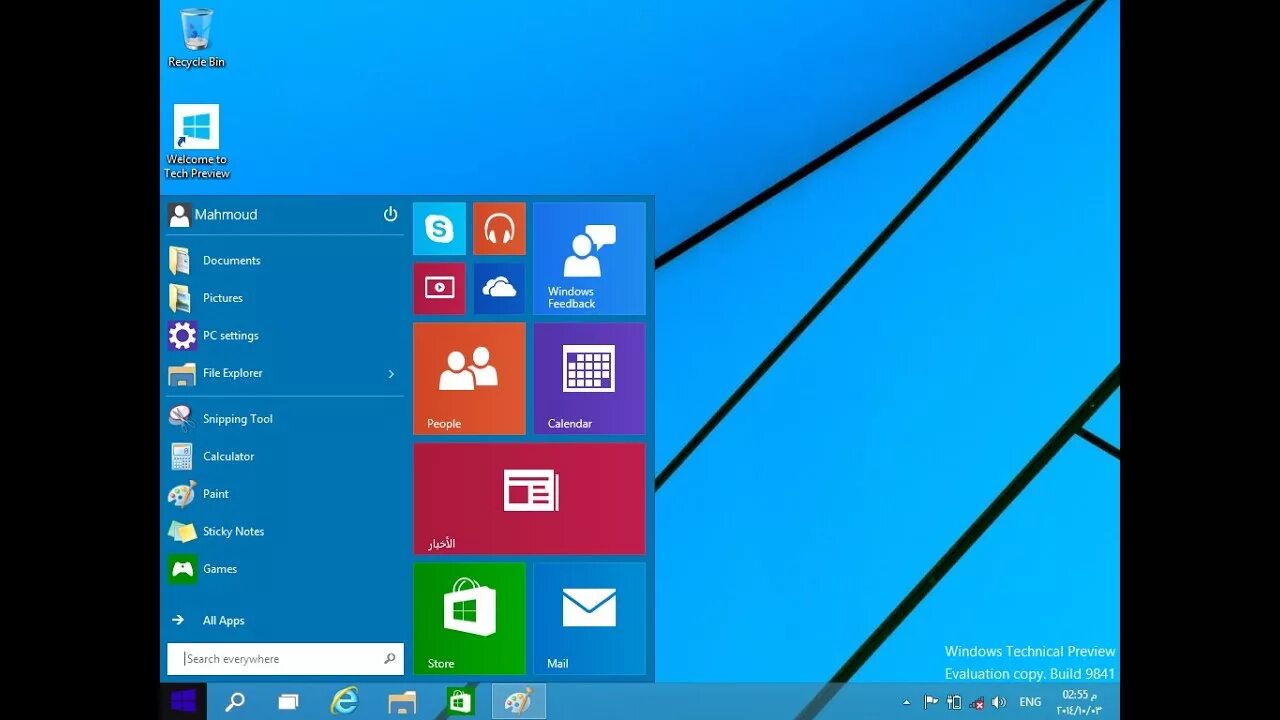
Task: Open taskbar Search icon
Action: coord(235,702)
